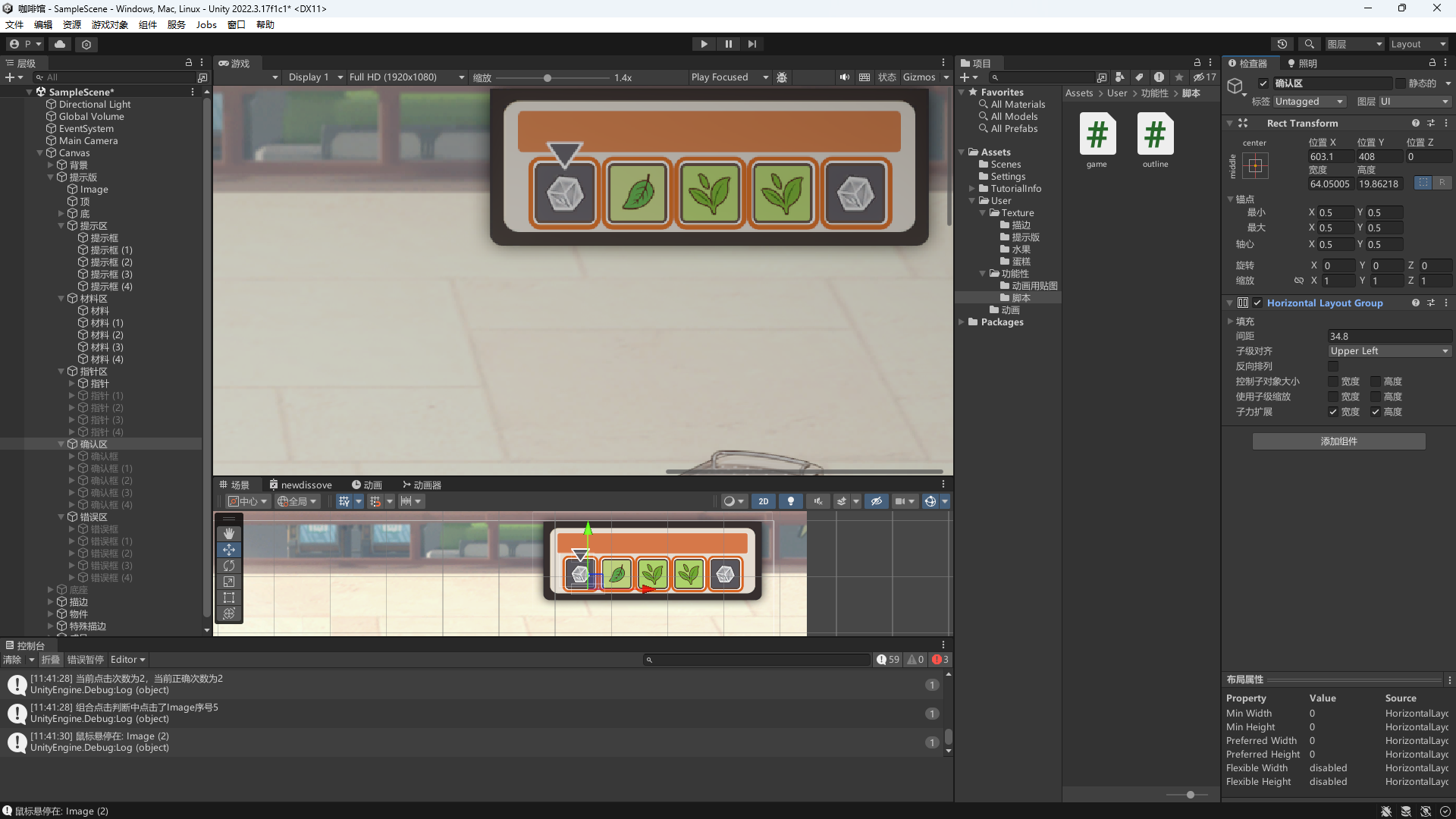Enable 反向排列 checkbox

[1333, 366]
